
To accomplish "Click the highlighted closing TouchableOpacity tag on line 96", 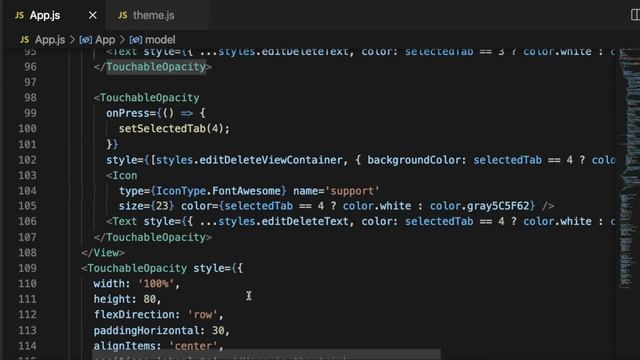I will [x=156, y=67].
